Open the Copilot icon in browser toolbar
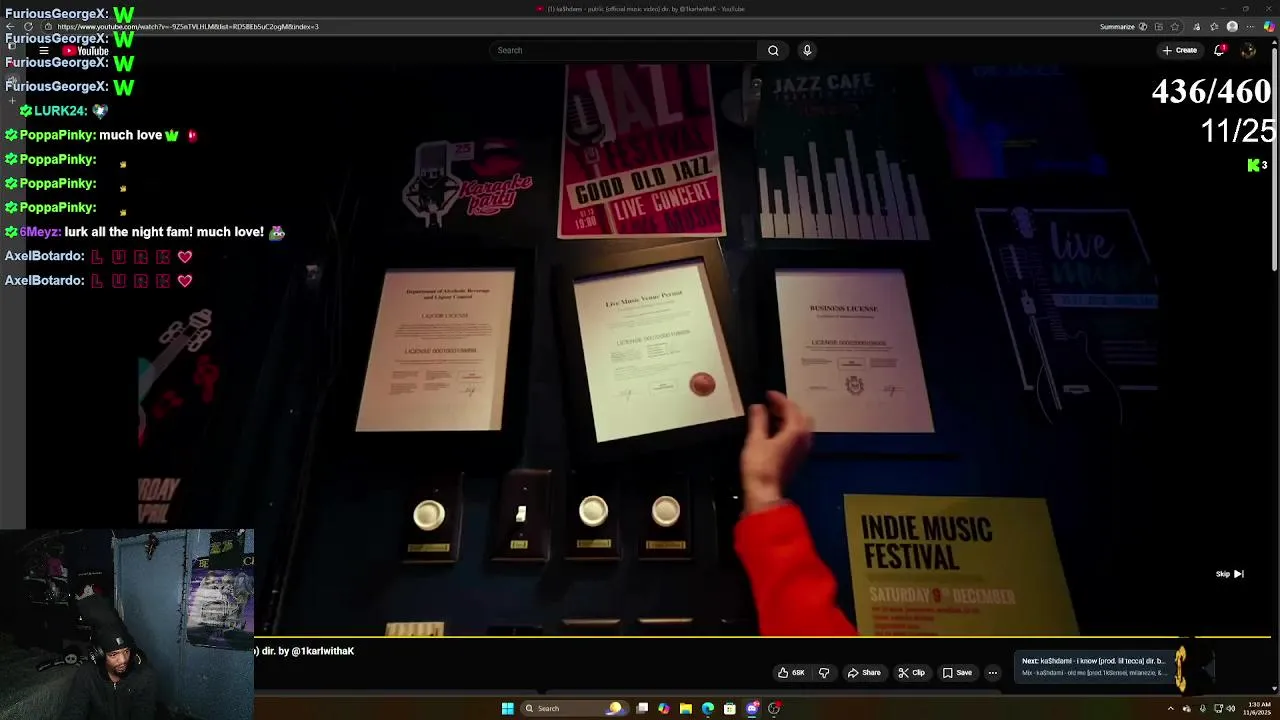Screen dimensions: 1280x720 [1270, 27]
